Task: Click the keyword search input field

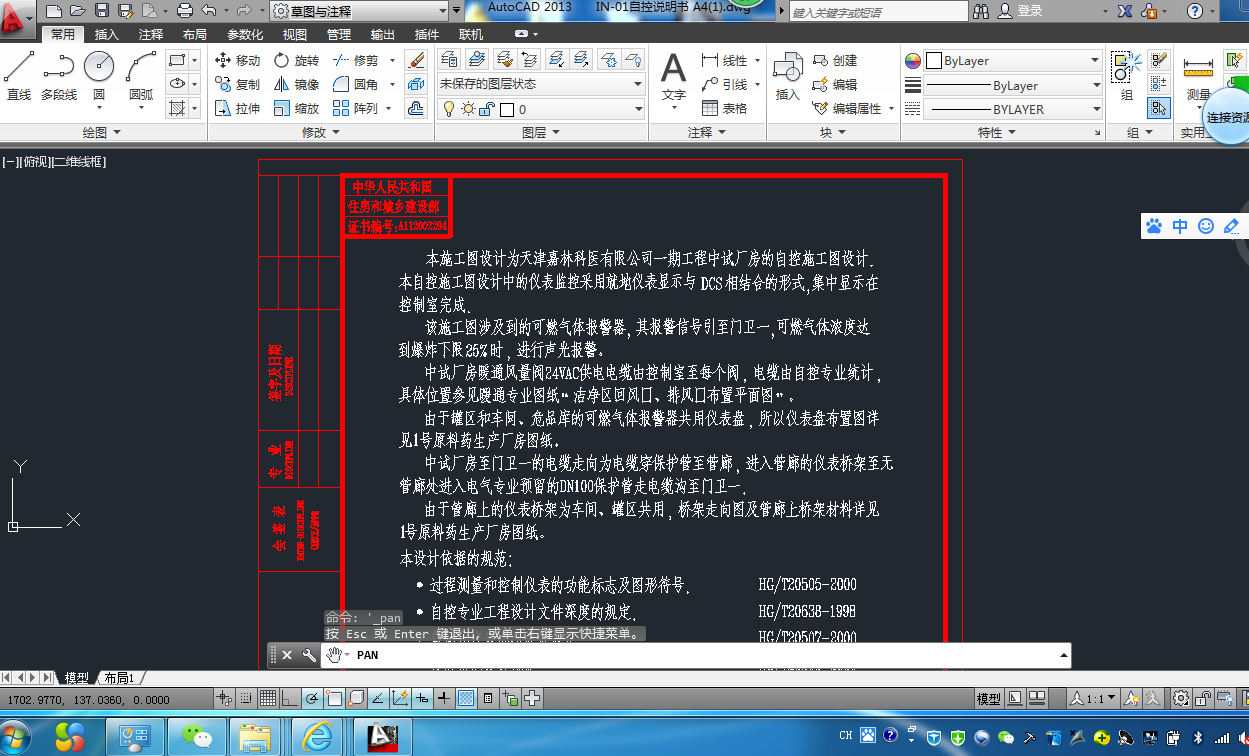Action: point(878,11)
